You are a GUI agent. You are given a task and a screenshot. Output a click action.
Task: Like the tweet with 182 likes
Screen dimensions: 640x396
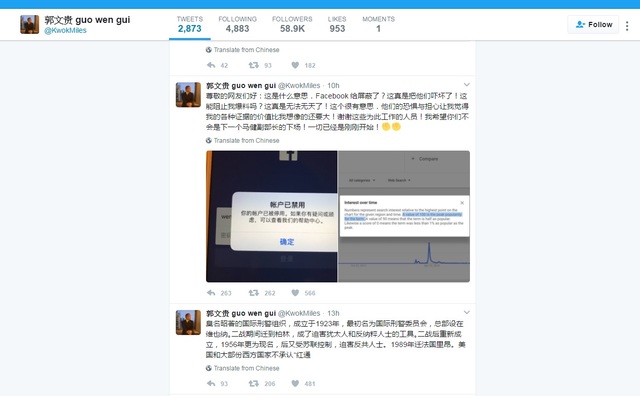pos(295,65)
